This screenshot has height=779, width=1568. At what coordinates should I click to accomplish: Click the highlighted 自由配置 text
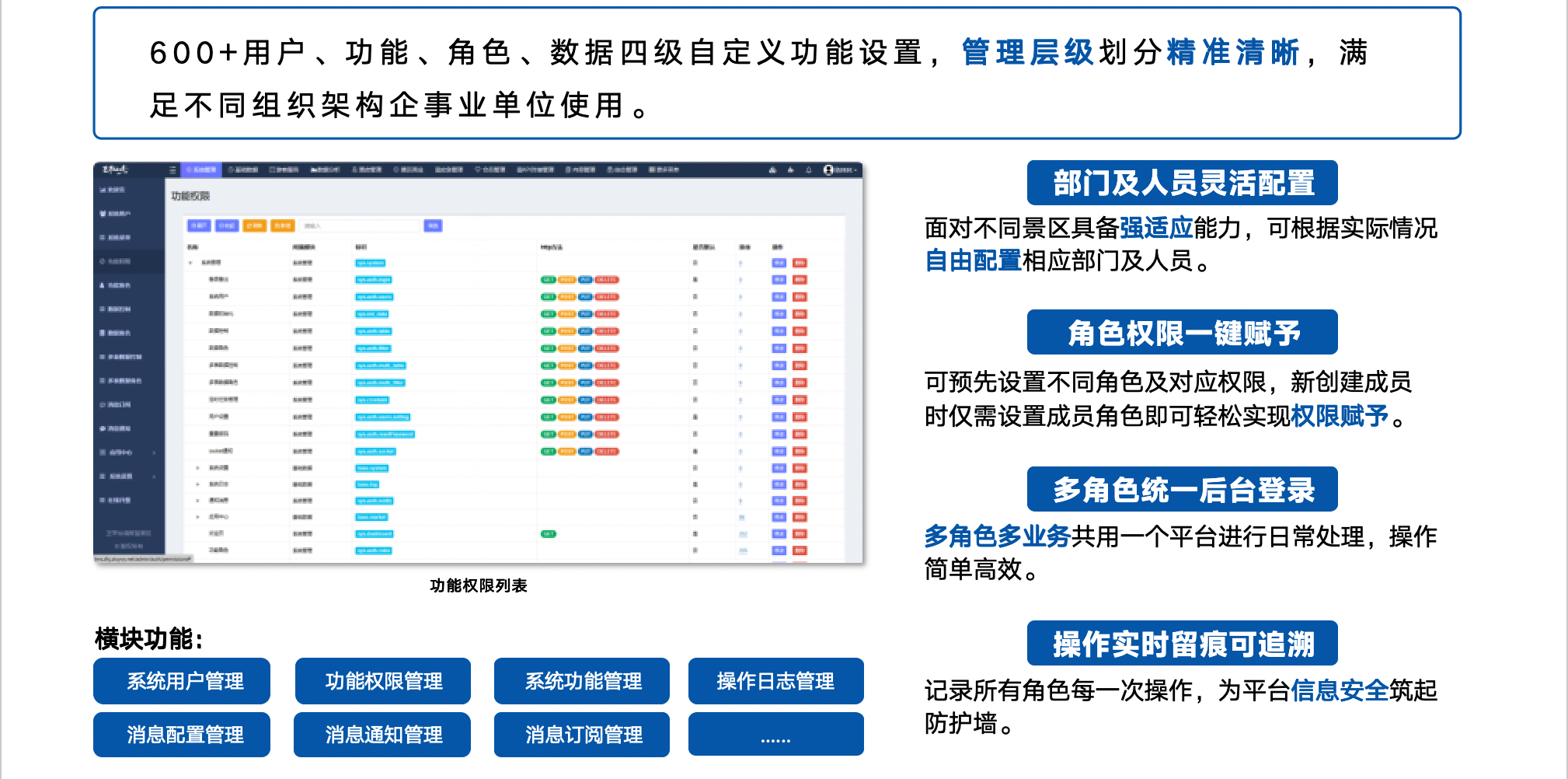click(973, 260)
